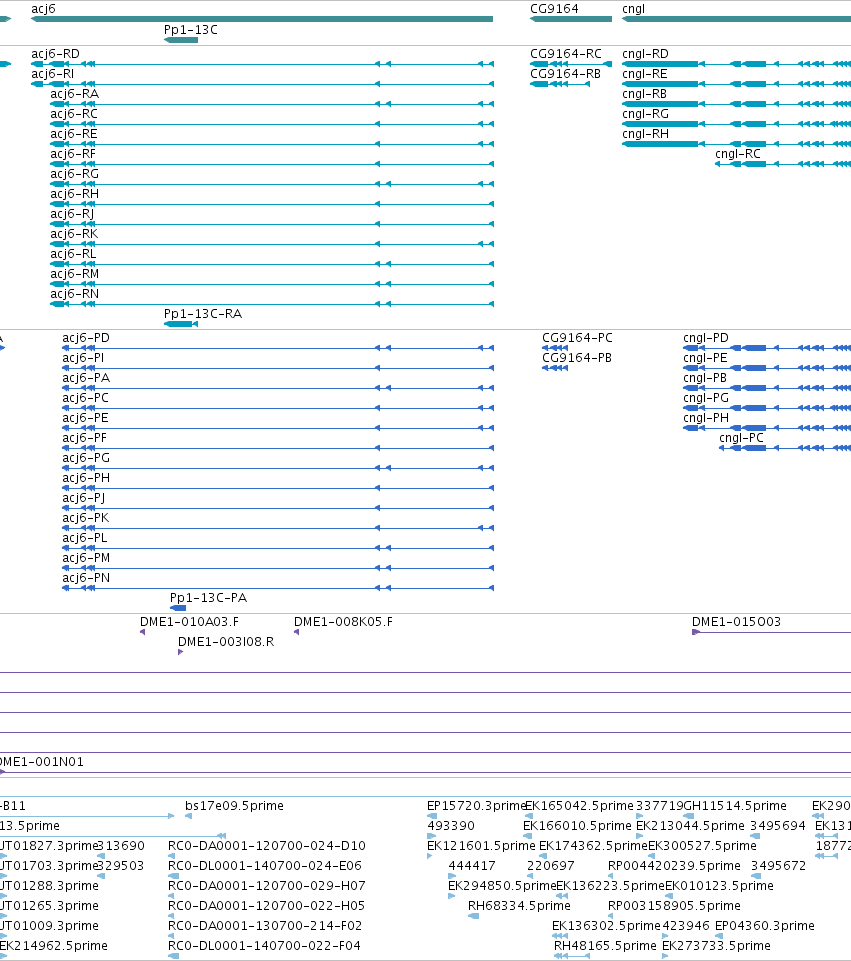Select protein acj6-PC
The image size is (851, 961).
tap(85, 398)
